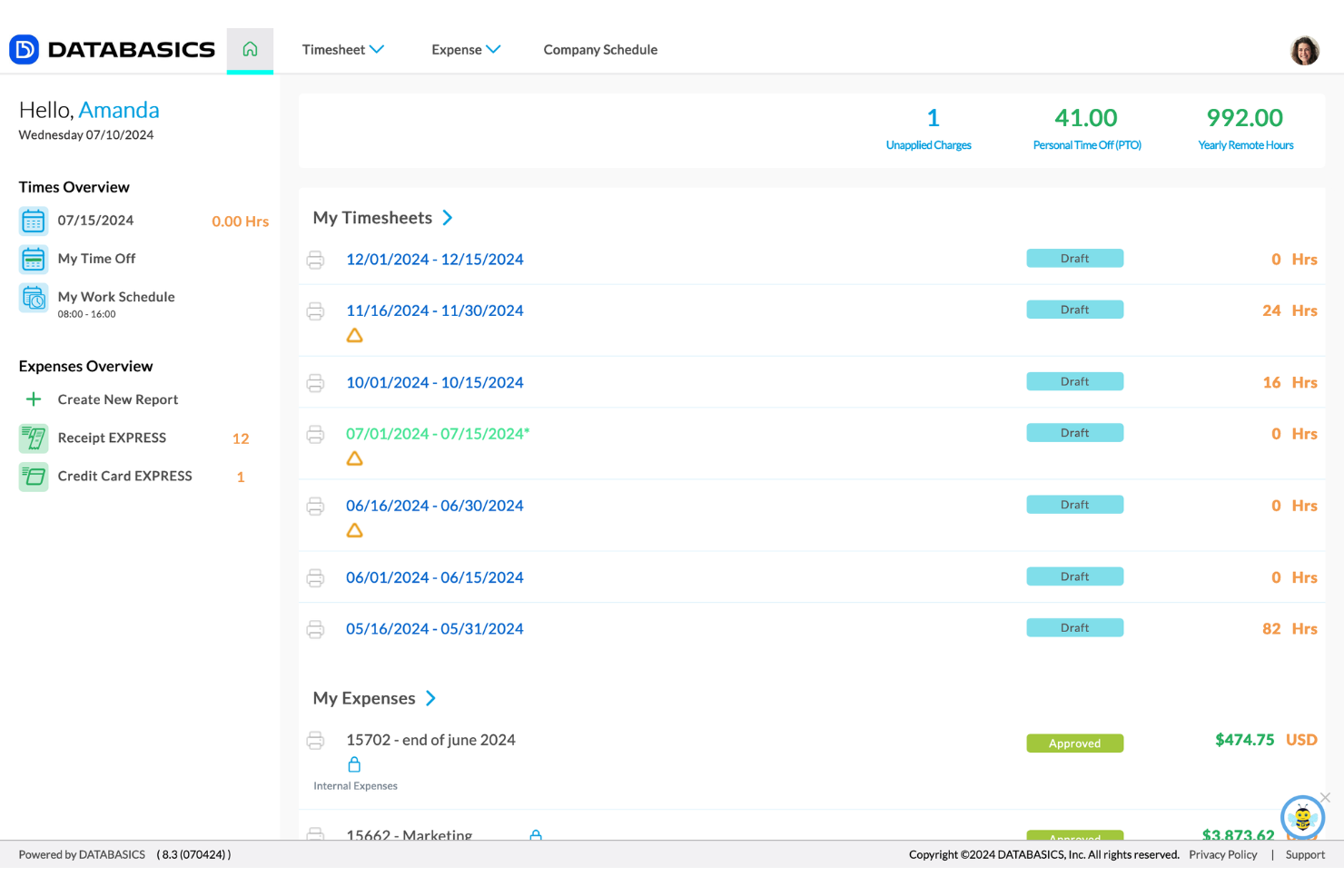
Task: Click the warning triangle under 06/16/2024 timesheet
Action: coord(354,530)
